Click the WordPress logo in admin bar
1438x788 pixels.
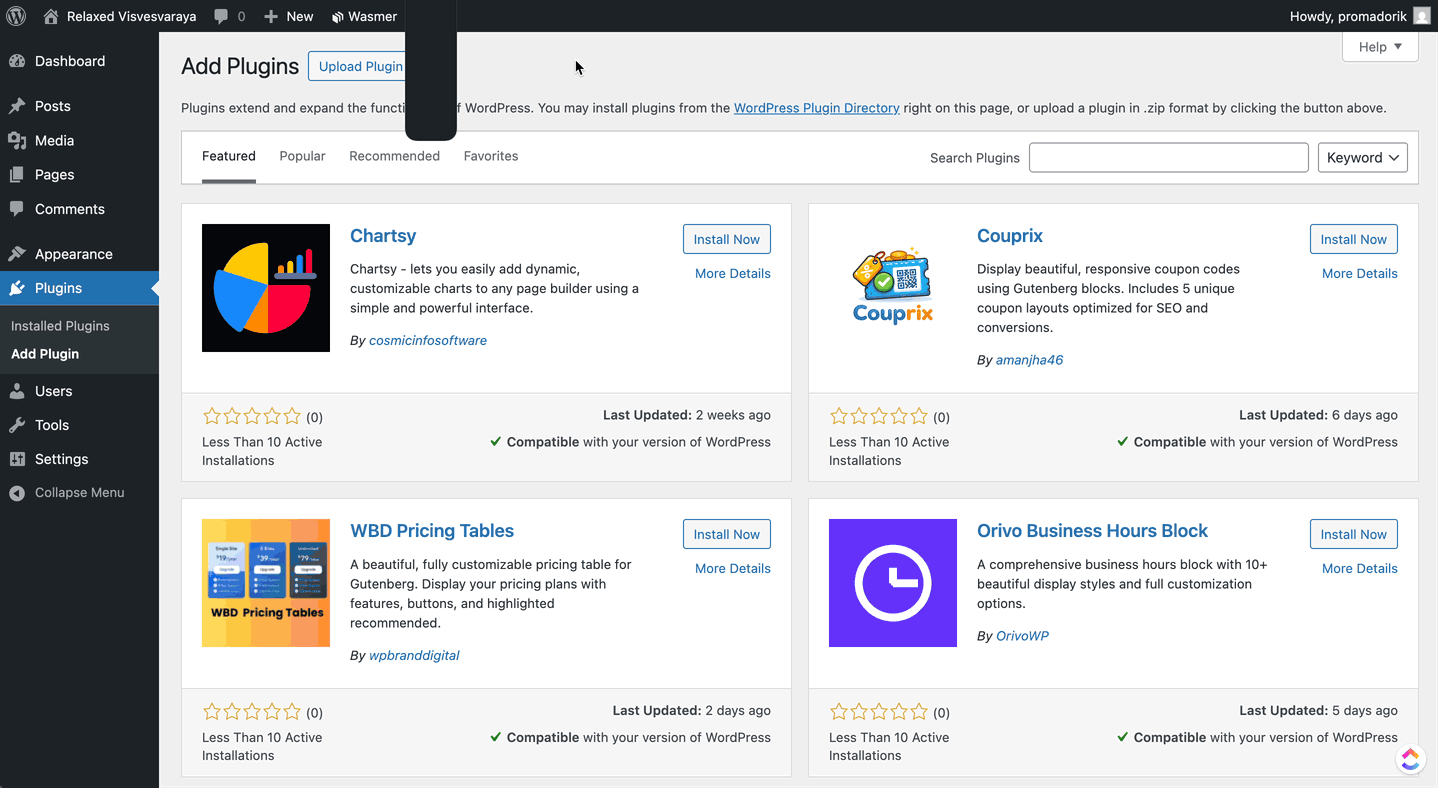[x=16, y=16]
